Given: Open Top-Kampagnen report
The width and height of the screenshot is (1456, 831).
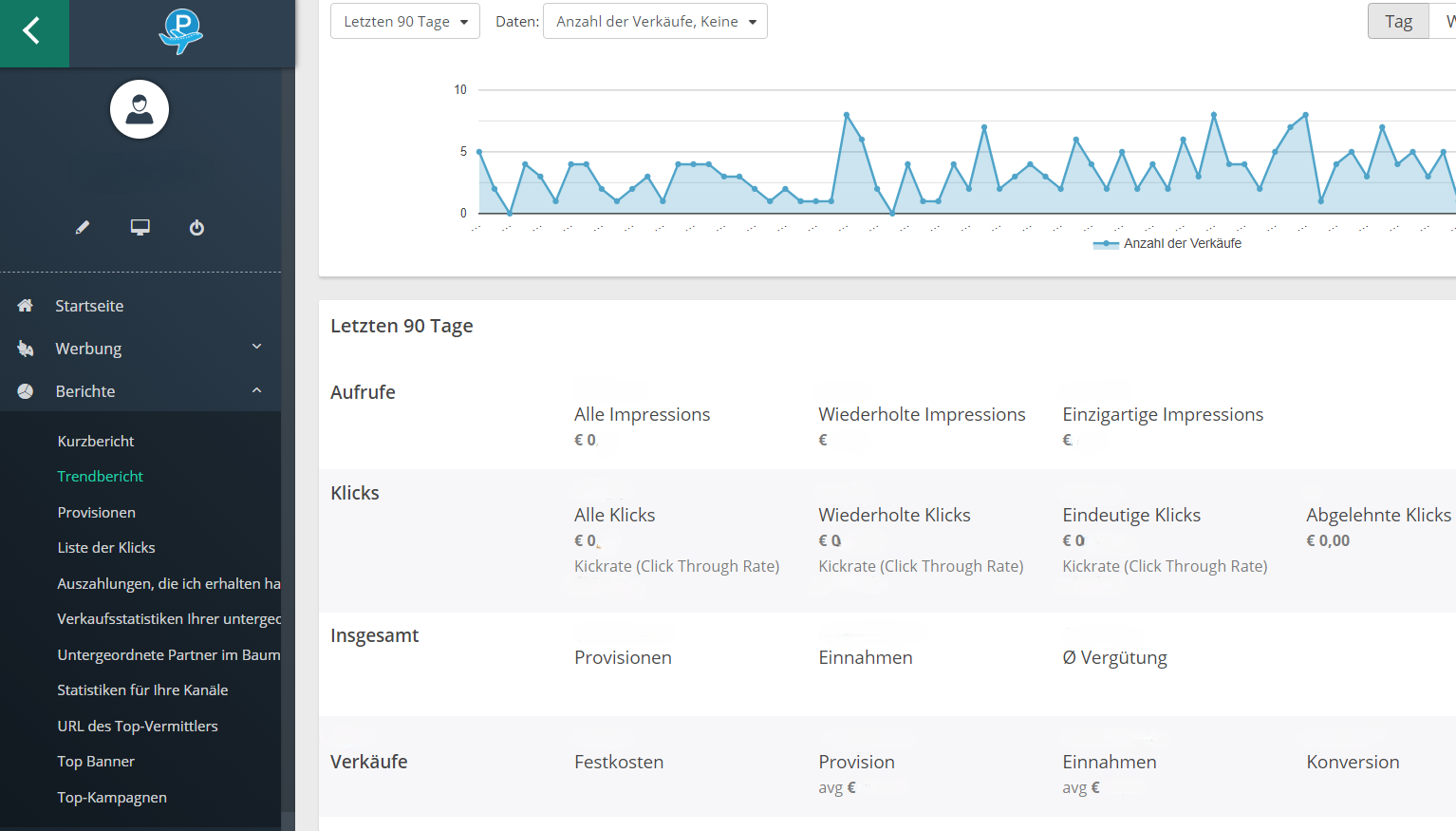Looking at the screenshot, I should click(x=112, y=797).
